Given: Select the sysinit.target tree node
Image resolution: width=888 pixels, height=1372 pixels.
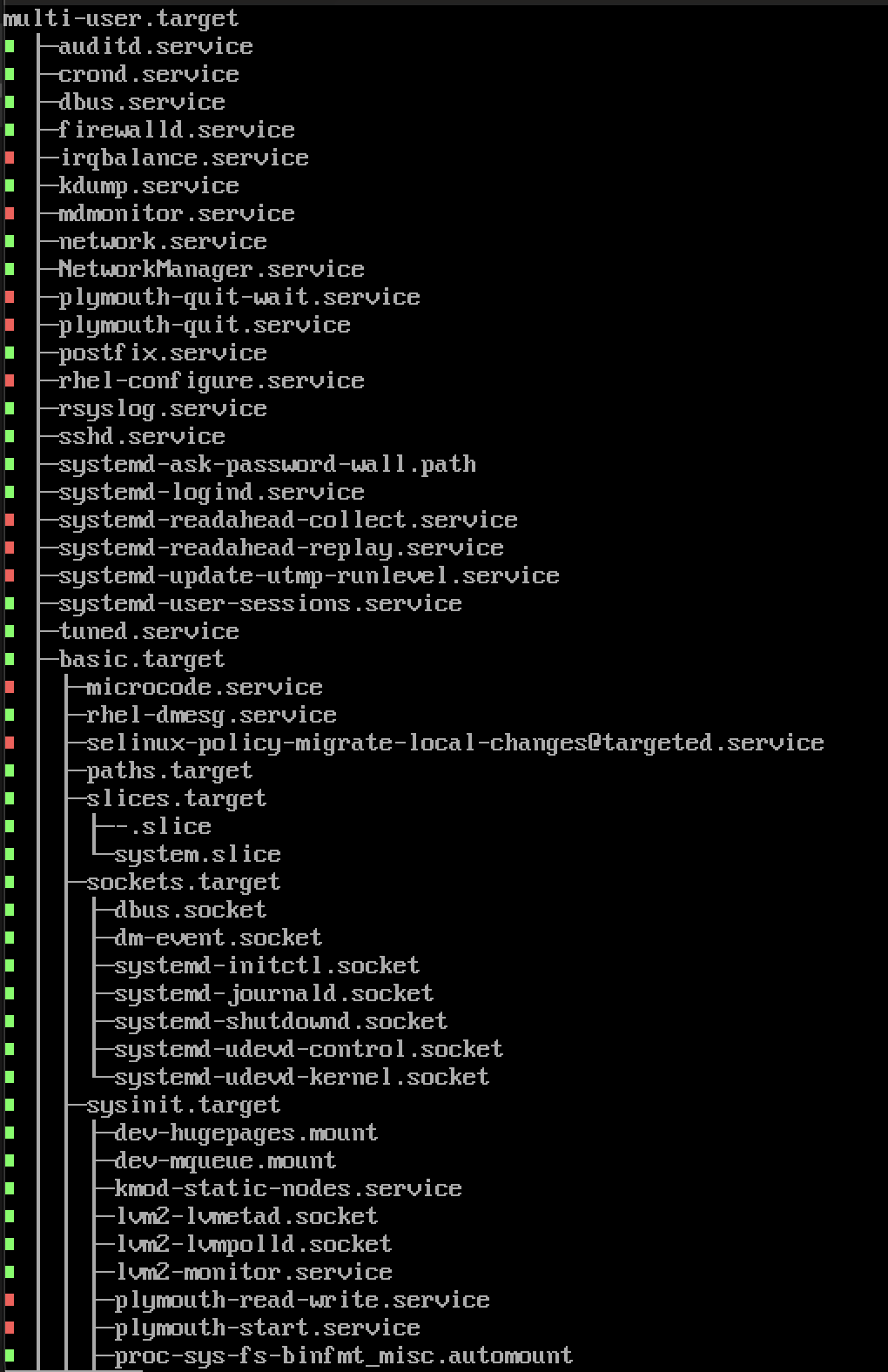Looking at the screenshot, I should pos(183,1105).
